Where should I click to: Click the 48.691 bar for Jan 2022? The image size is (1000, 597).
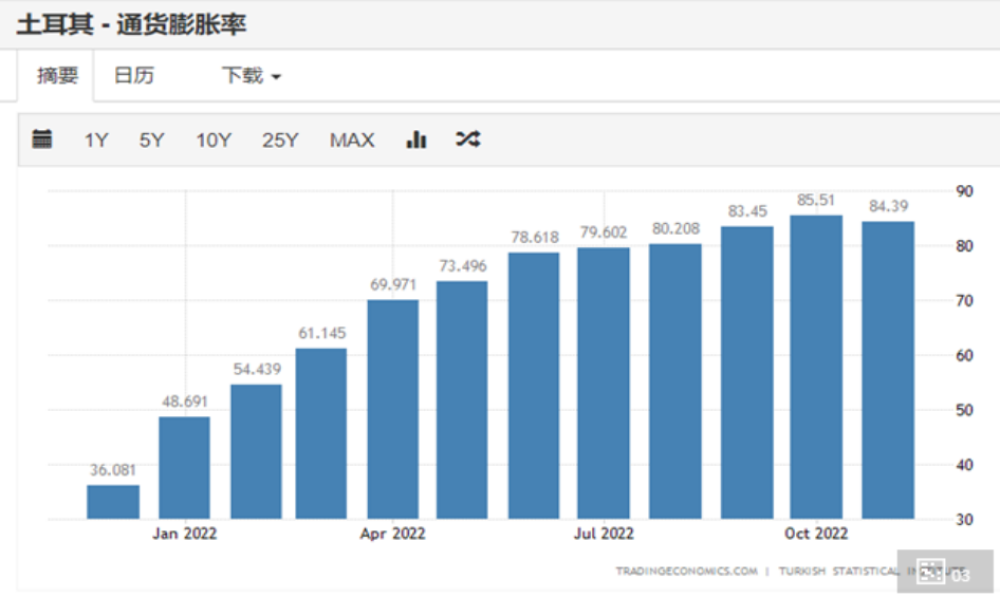click(184, 467)
